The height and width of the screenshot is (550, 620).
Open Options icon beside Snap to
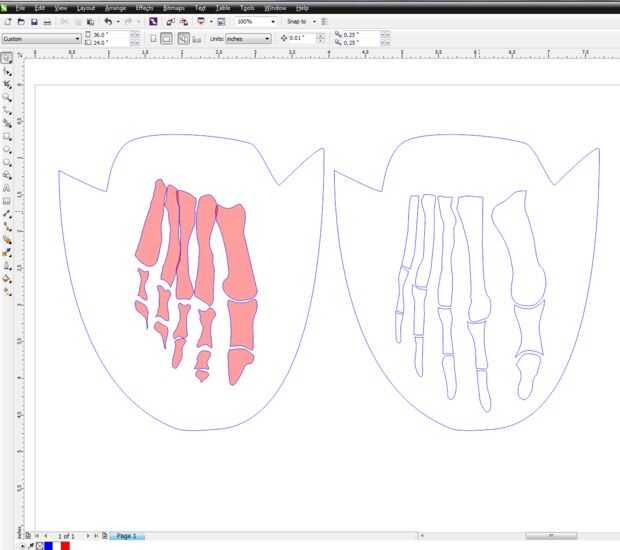click(x=325, y=22)
